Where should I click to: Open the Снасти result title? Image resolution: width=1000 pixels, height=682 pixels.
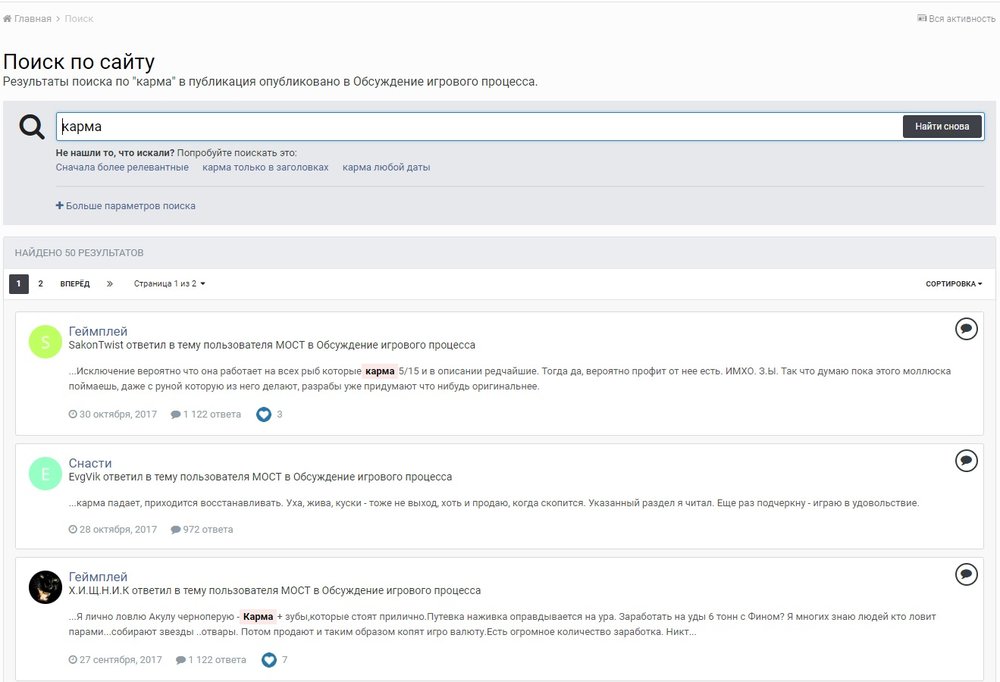click(90, 463)
